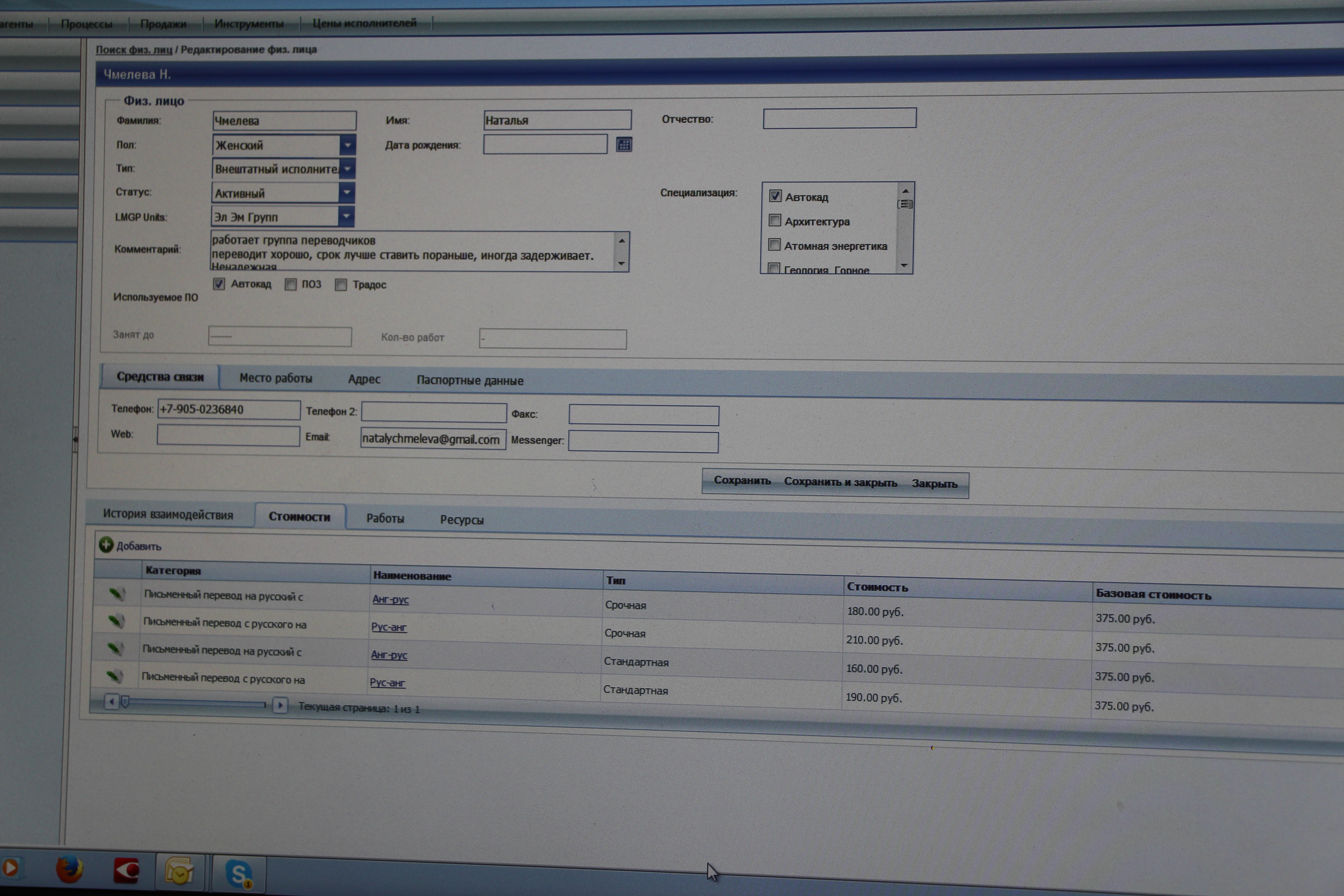Image resolution: width=1344 pixels, height=896 pixels.
Task: Uncheck Автокад in used software
Action: click(x=219, y=284)
